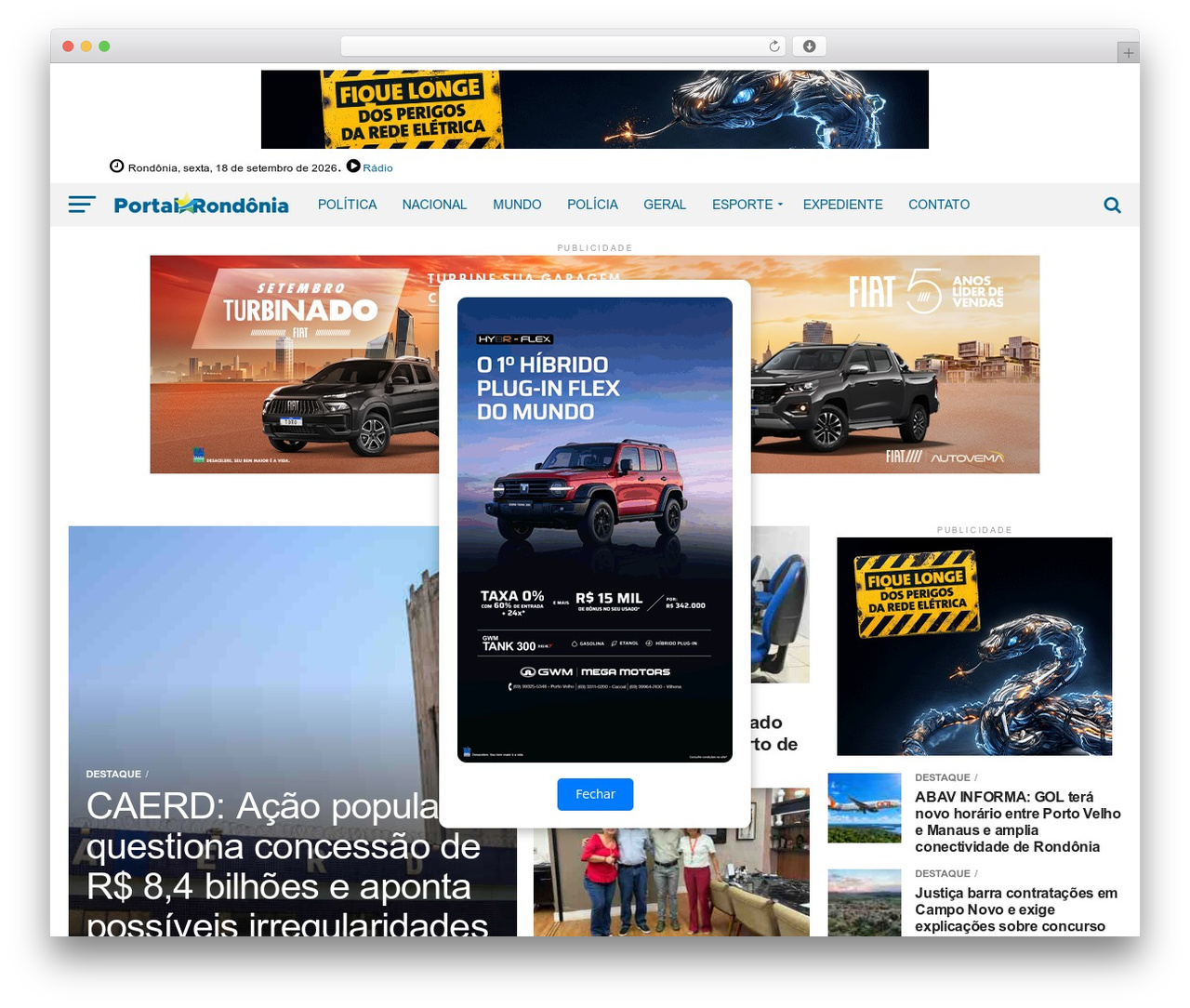Click DESTAQUE tag above CAERD headline
This screenshot has height=1008, width=1190.
pyautogui.click(x=113, y=774)
